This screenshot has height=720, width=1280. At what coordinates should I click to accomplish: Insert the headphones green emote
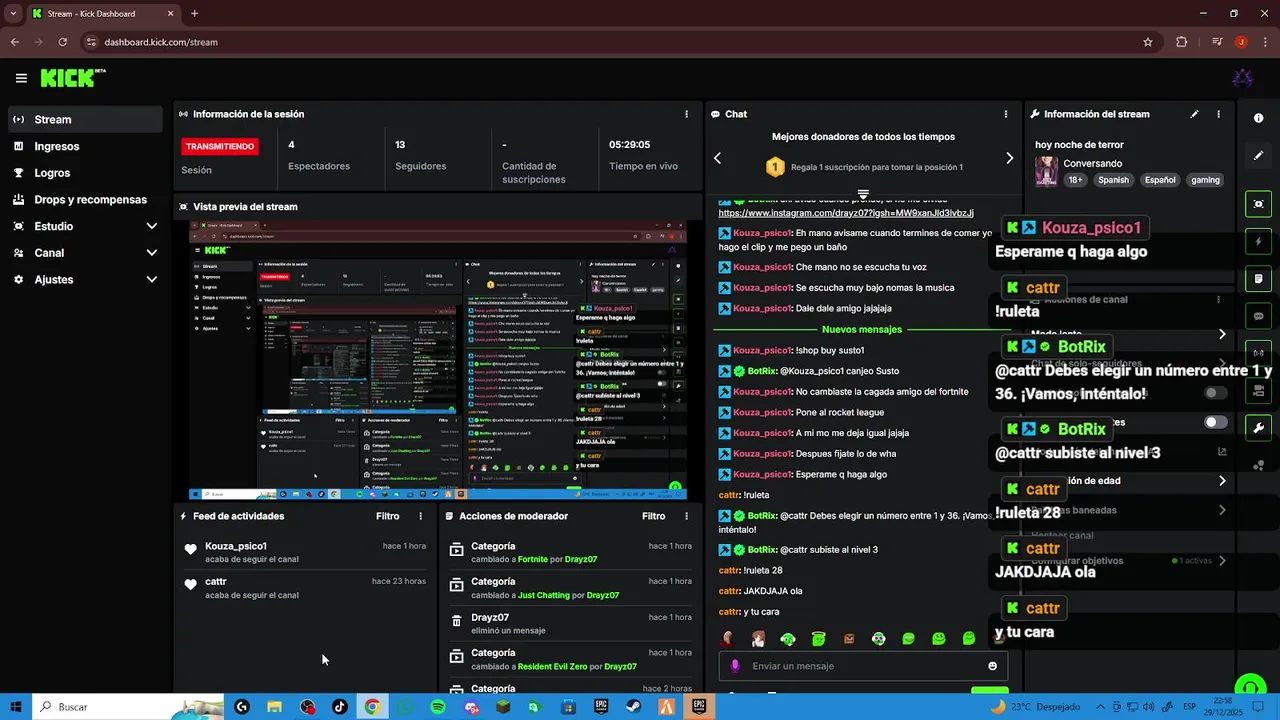788,638
